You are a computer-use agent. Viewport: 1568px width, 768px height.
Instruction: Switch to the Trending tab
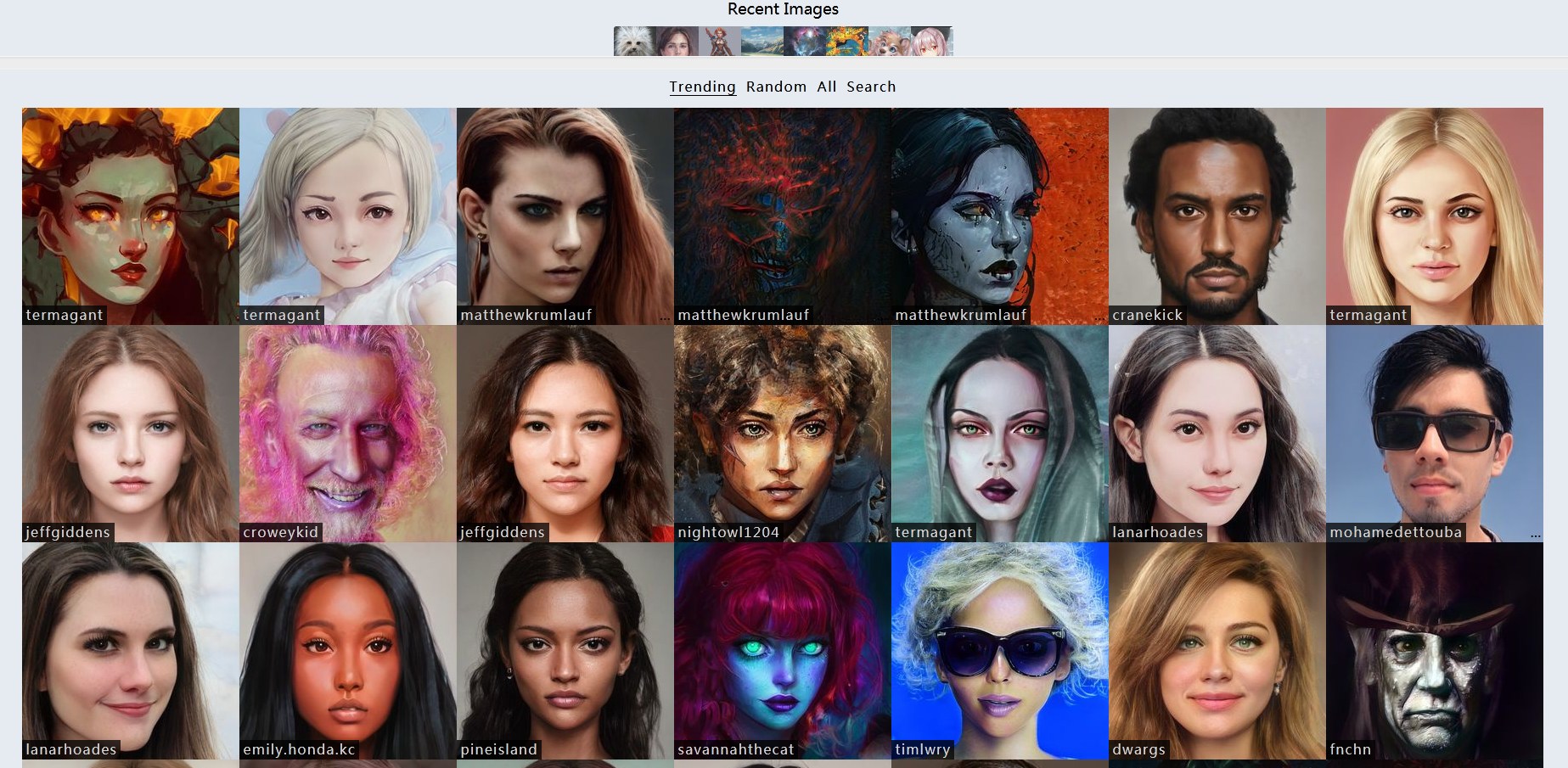[x=702, y=87]
